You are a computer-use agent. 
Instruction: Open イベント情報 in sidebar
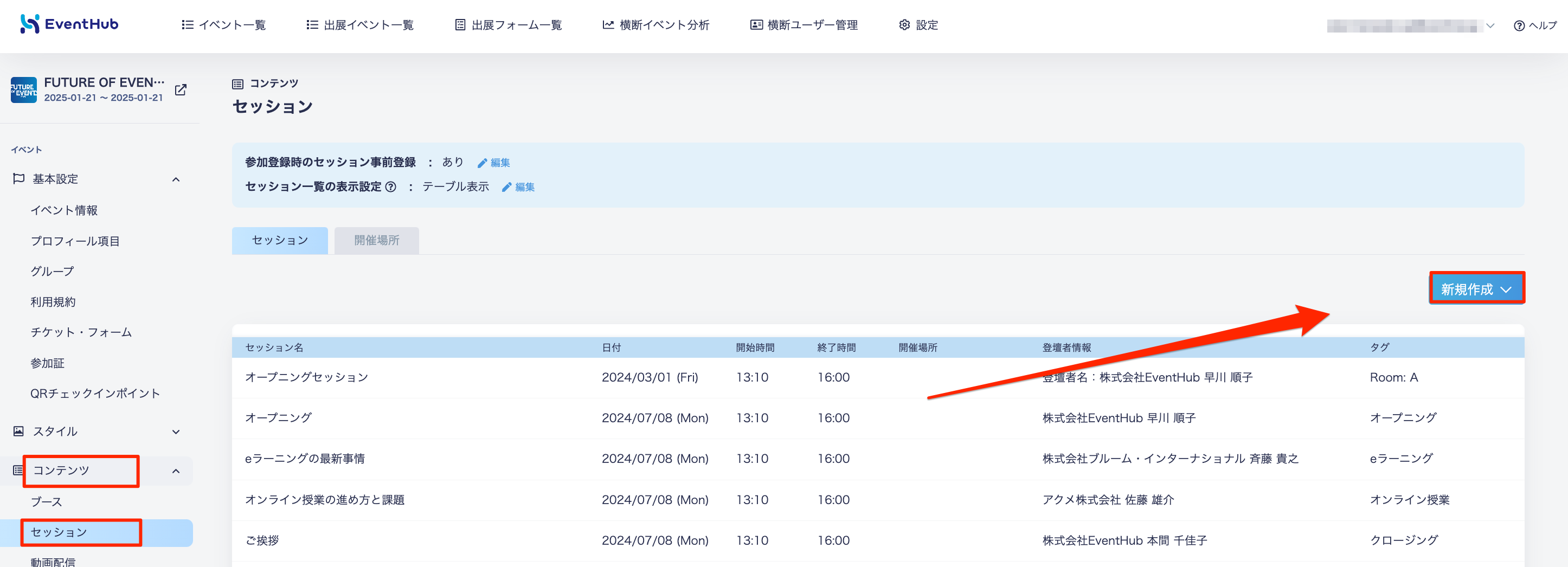(x=64, y=210)
